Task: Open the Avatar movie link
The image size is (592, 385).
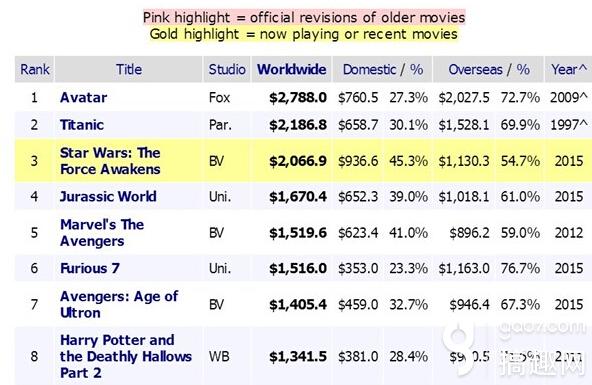Action: 83,97
